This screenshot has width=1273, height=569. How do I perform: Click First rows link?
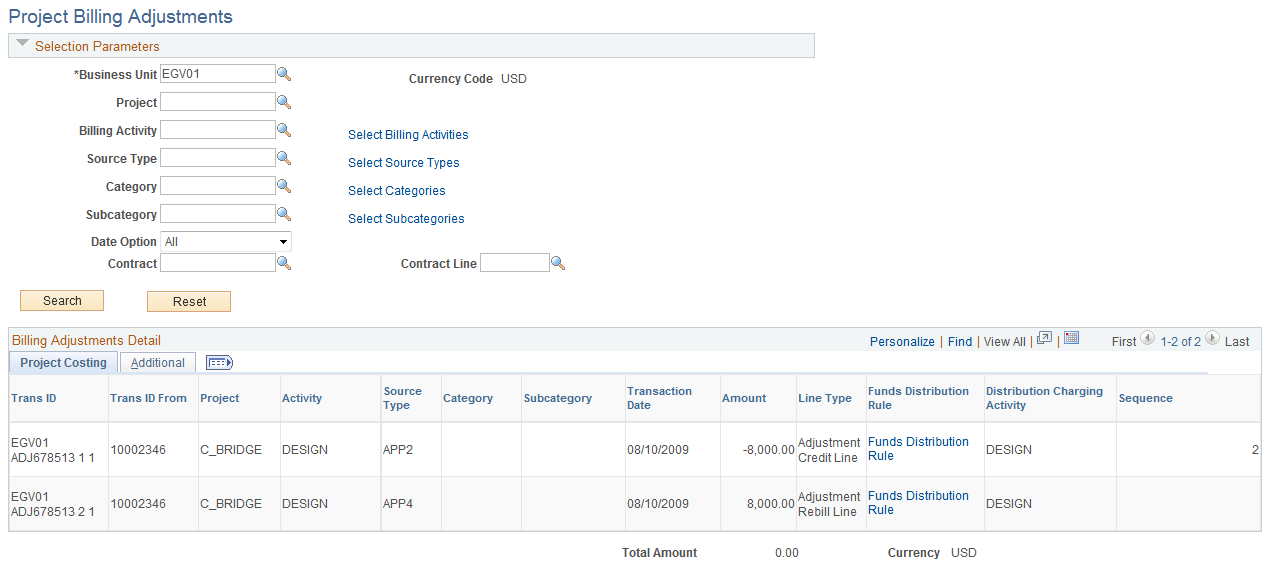1124,342
